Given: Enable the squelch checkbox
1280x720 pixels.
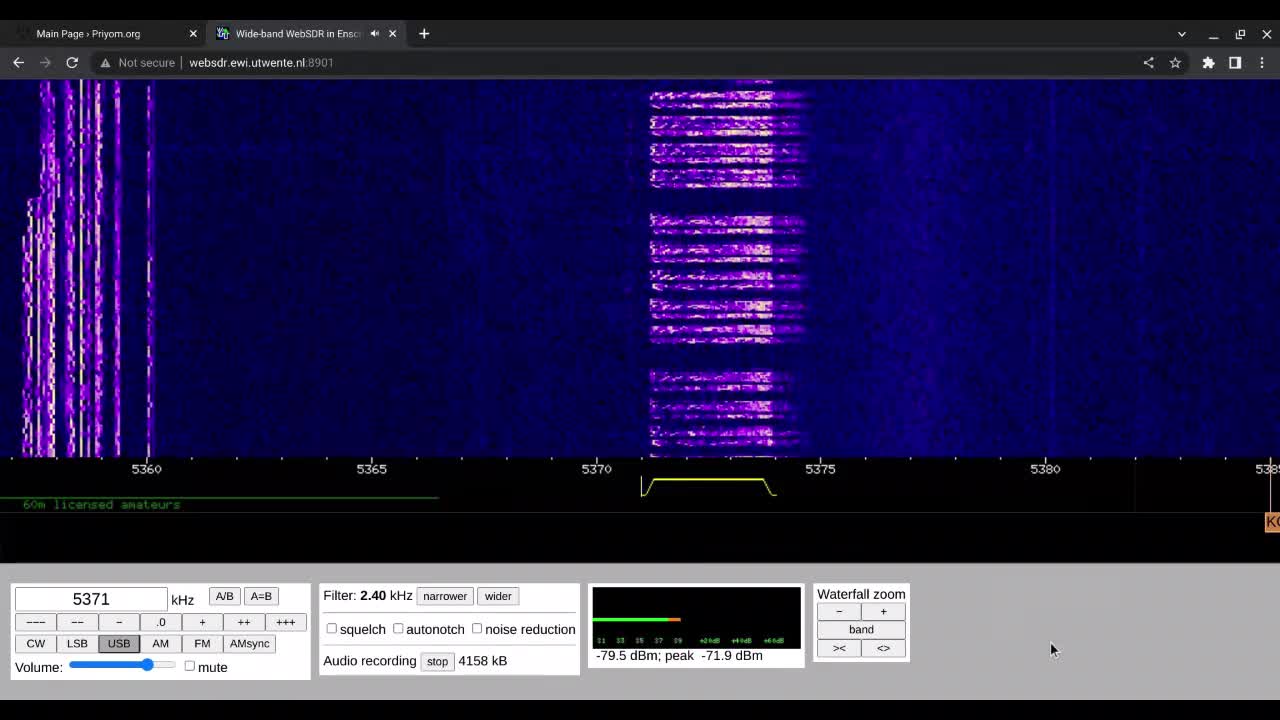Looking at the screenshot, I should pos(331,629).
